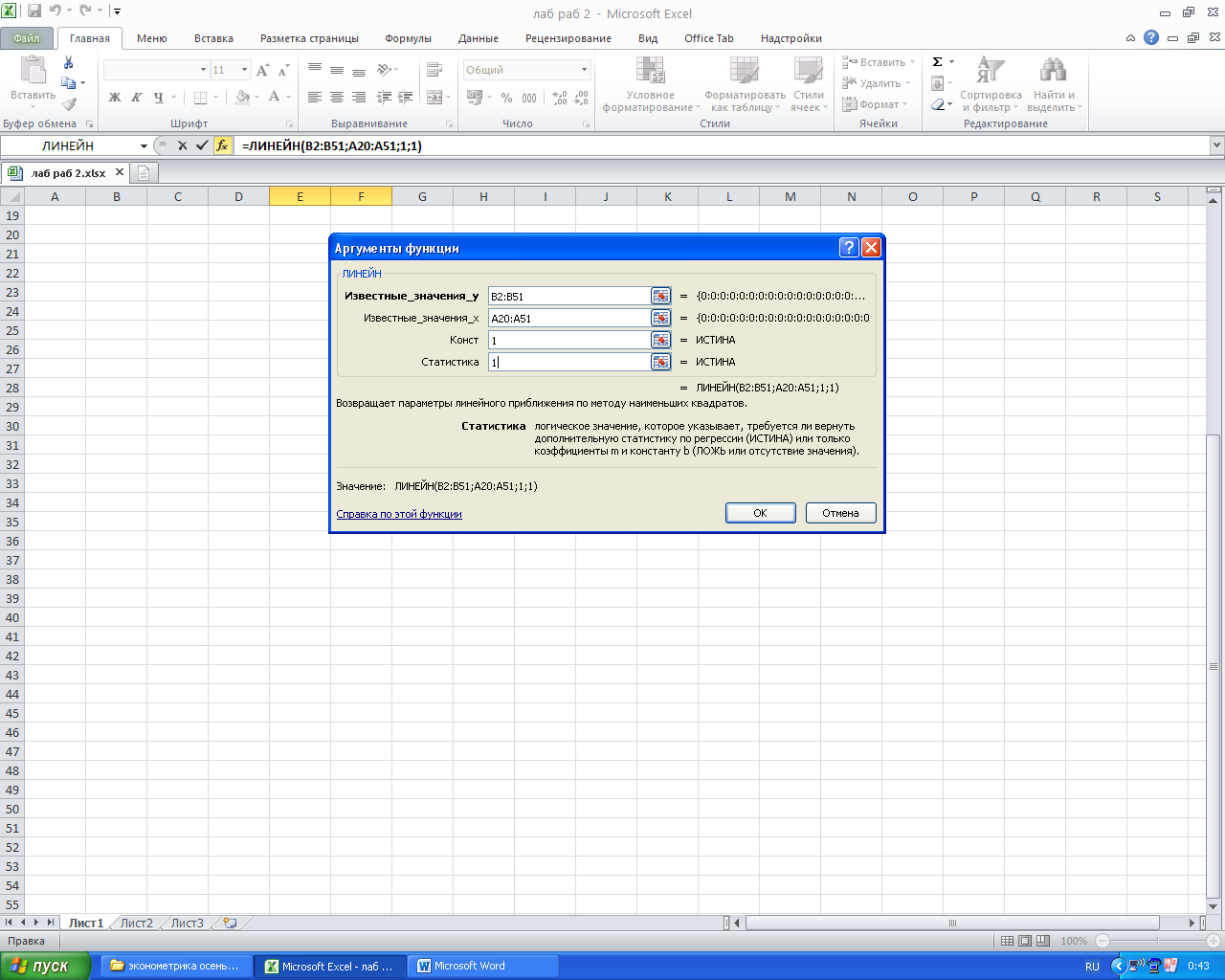Switch to the Рецензирование ribbon tab
The height and width of the screenshot is (980, 1225).
[568, 38]
